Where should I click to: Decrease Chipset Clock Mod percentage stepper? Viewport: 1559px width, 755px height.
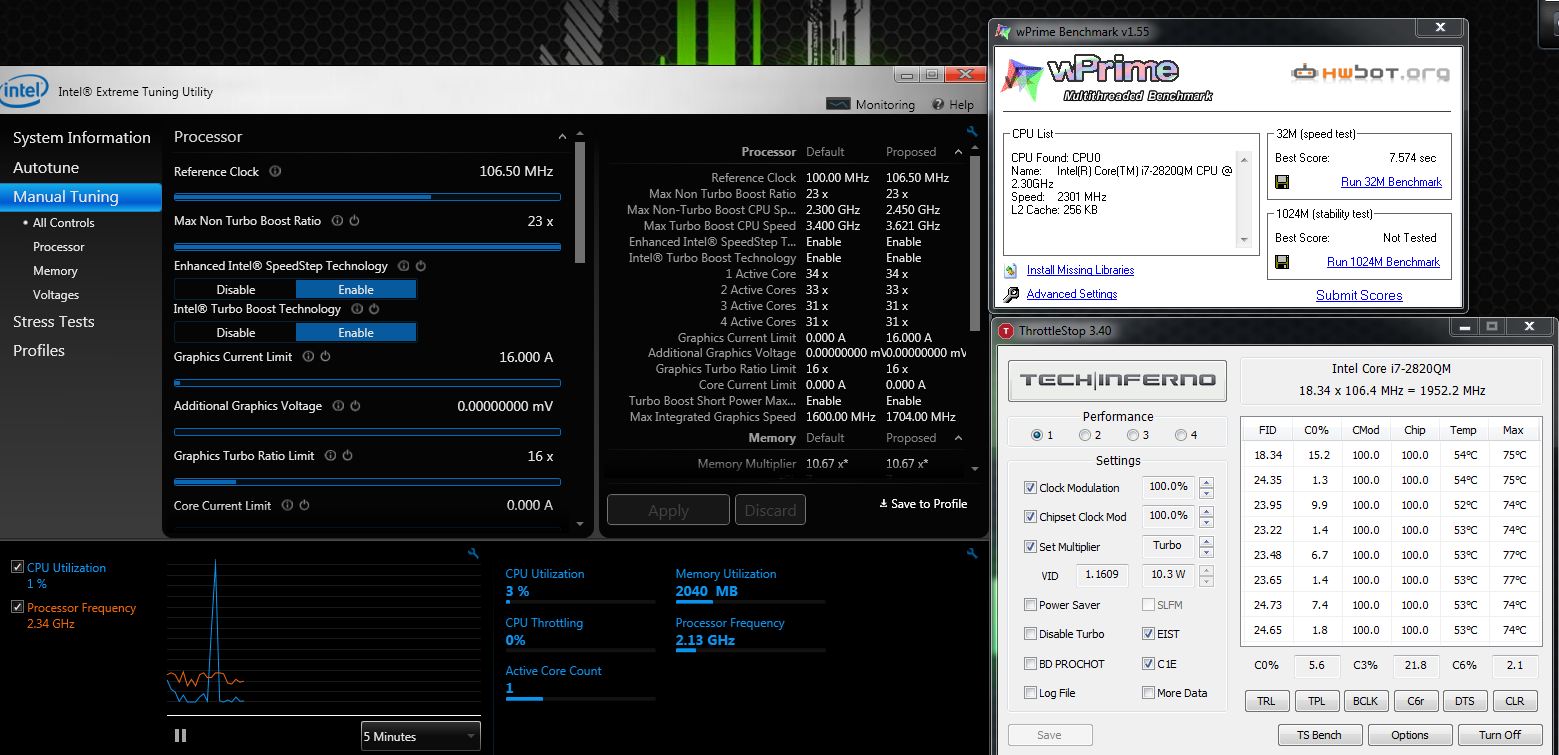1207,522
